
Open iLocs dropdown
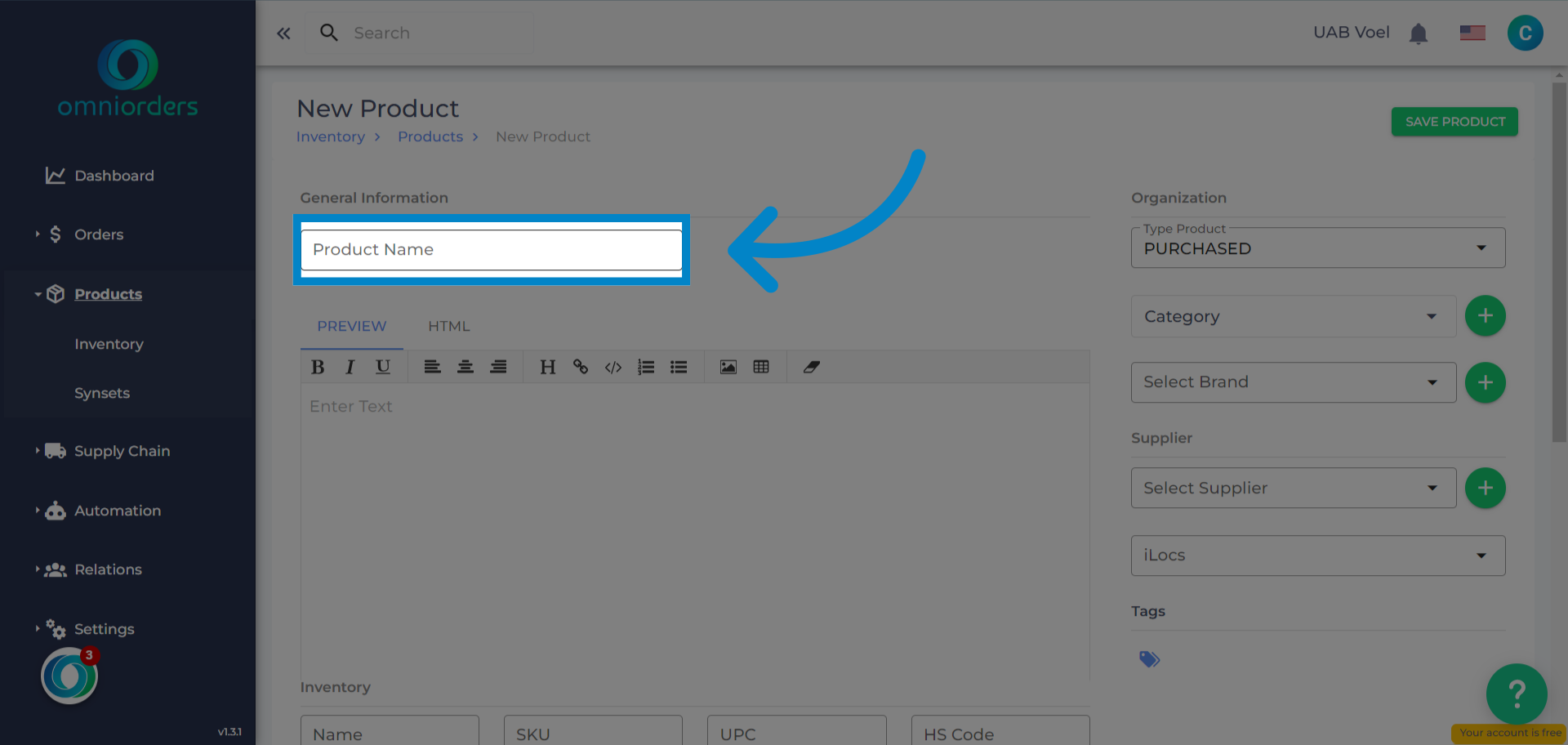[1317, 555]
